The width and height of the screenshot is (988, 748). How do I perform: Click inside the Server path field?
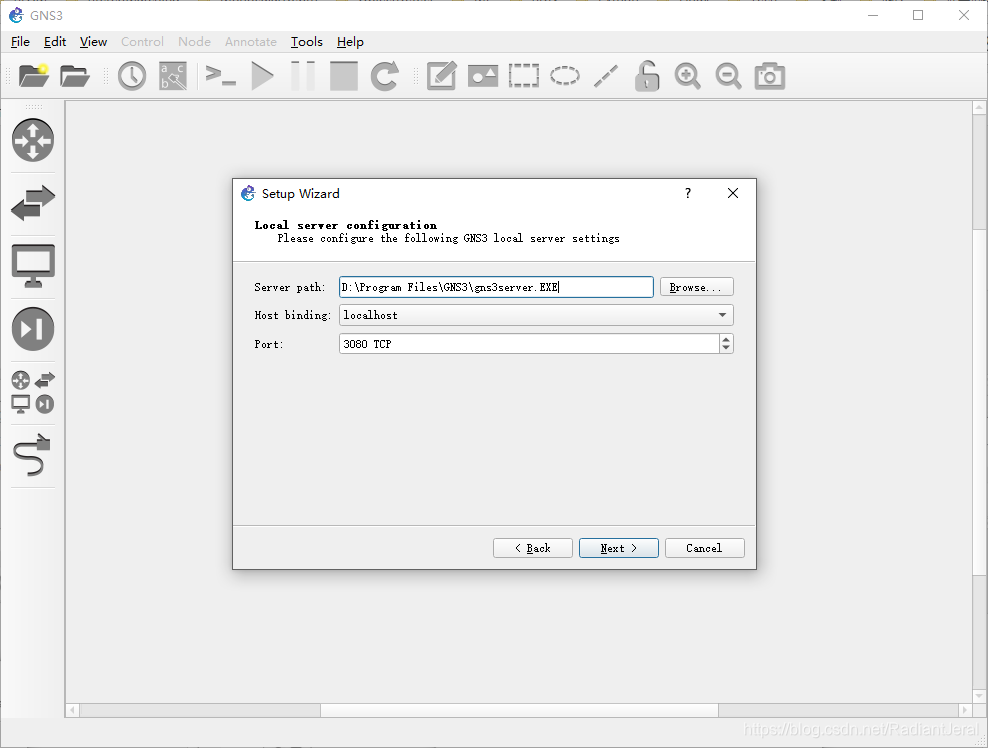[496, 287]
